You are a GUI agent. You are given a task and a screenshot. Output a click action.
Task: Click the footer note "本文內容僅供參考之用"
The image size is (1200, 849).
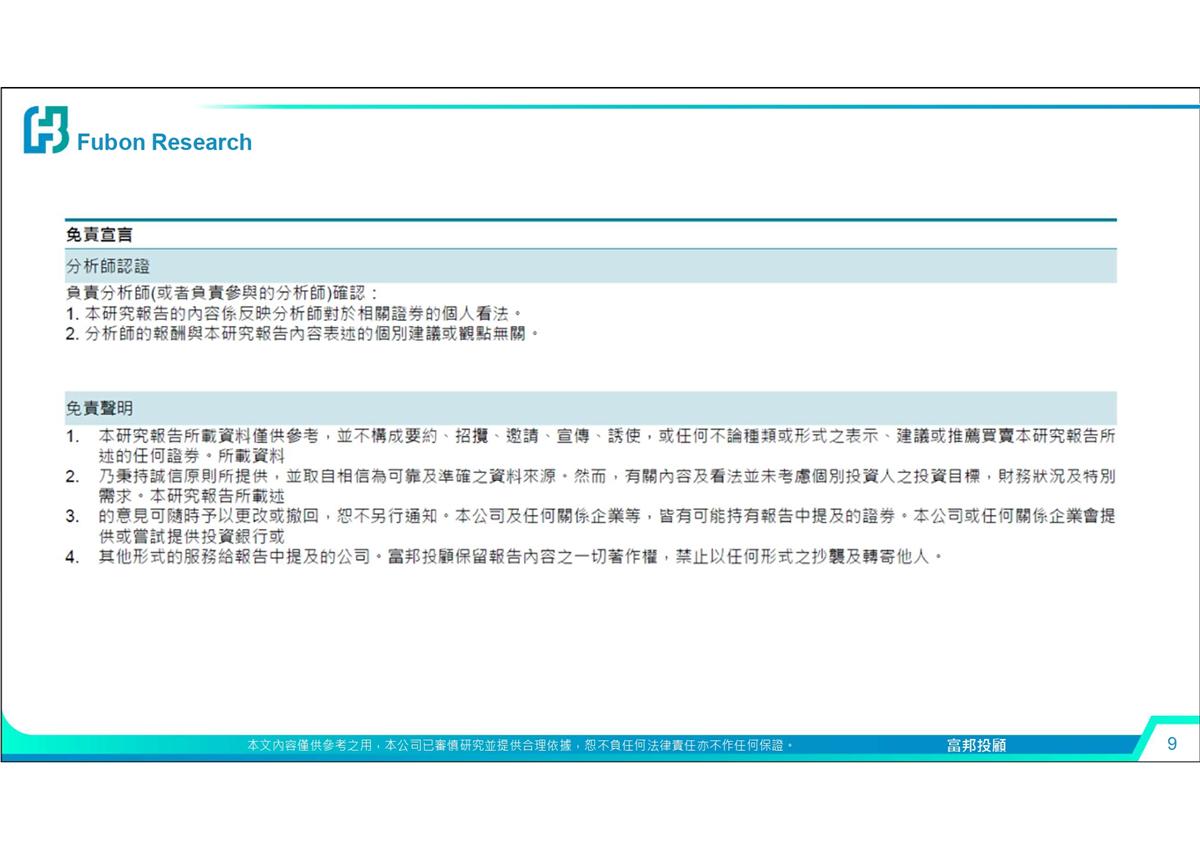pos(520,745)
